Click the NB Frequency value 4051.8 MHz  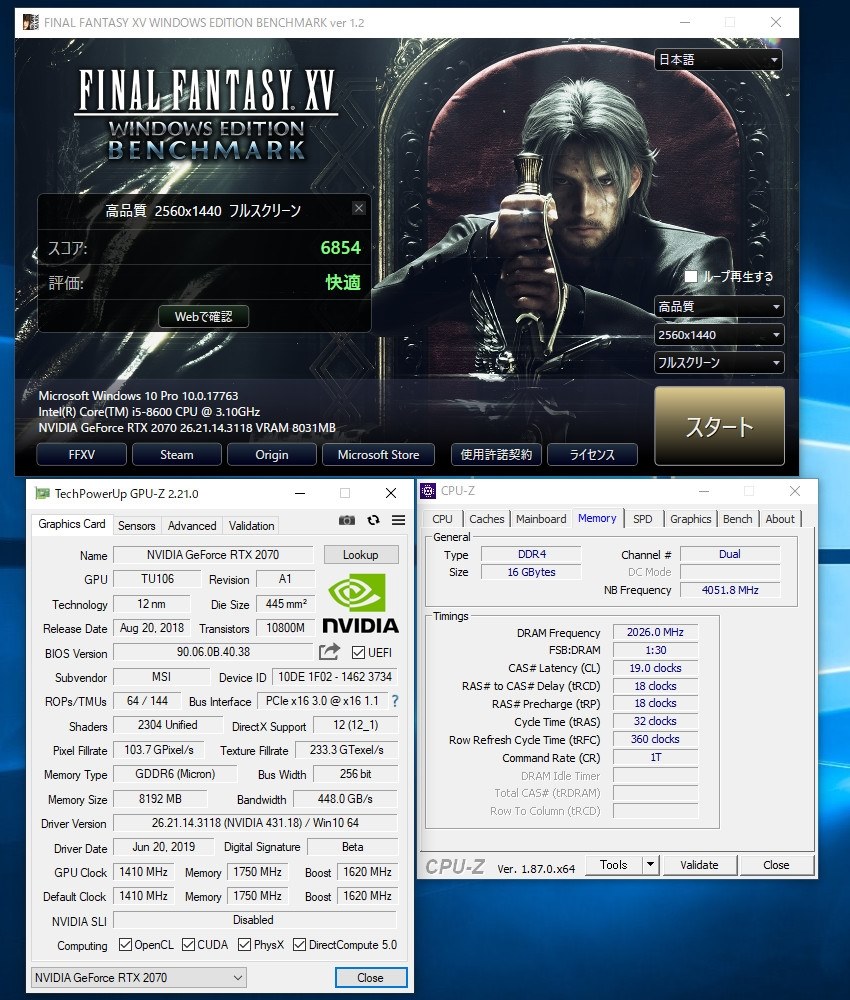(x=730, y=590)
